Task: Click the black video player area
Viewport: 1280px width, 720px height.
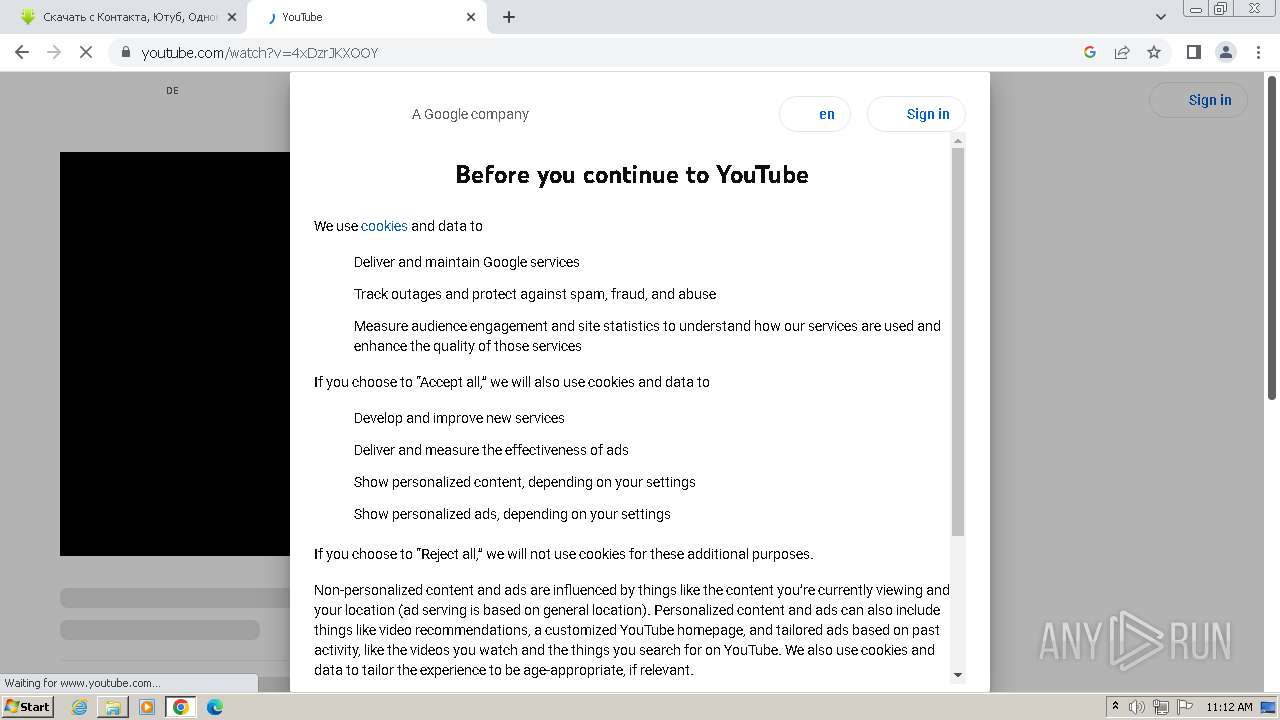Action: coord(175,354)
